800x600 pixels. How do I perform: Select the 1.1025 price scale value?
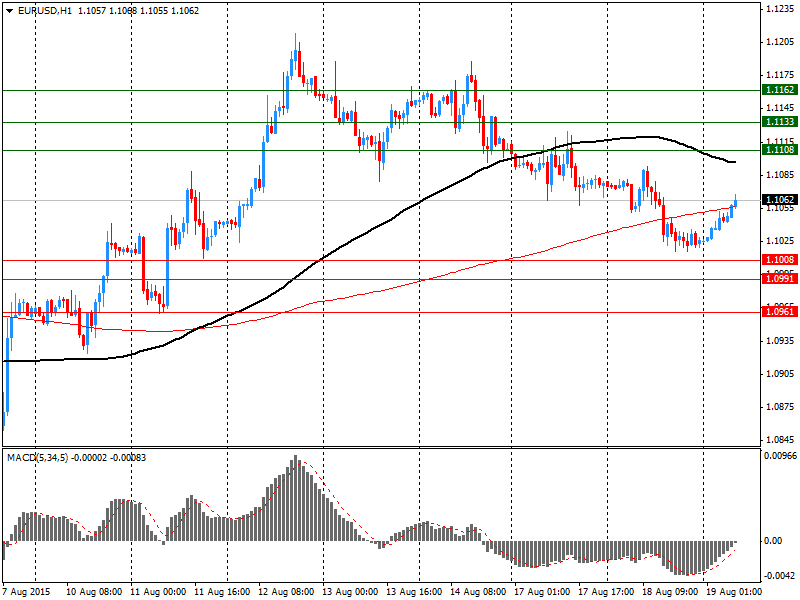pos(781,241)
